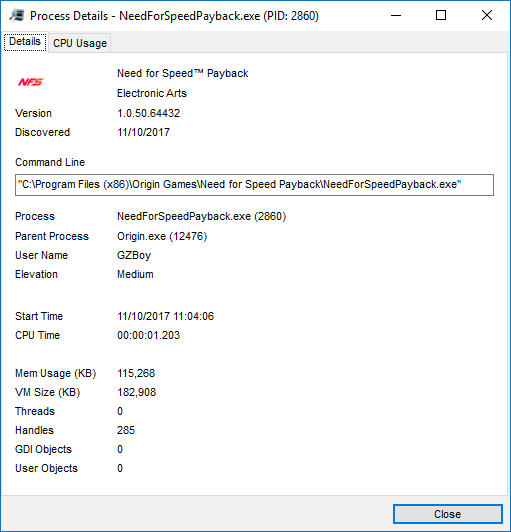Click the 'Parent Process' label
Screen dimensions: 511x532
(52, 236)
